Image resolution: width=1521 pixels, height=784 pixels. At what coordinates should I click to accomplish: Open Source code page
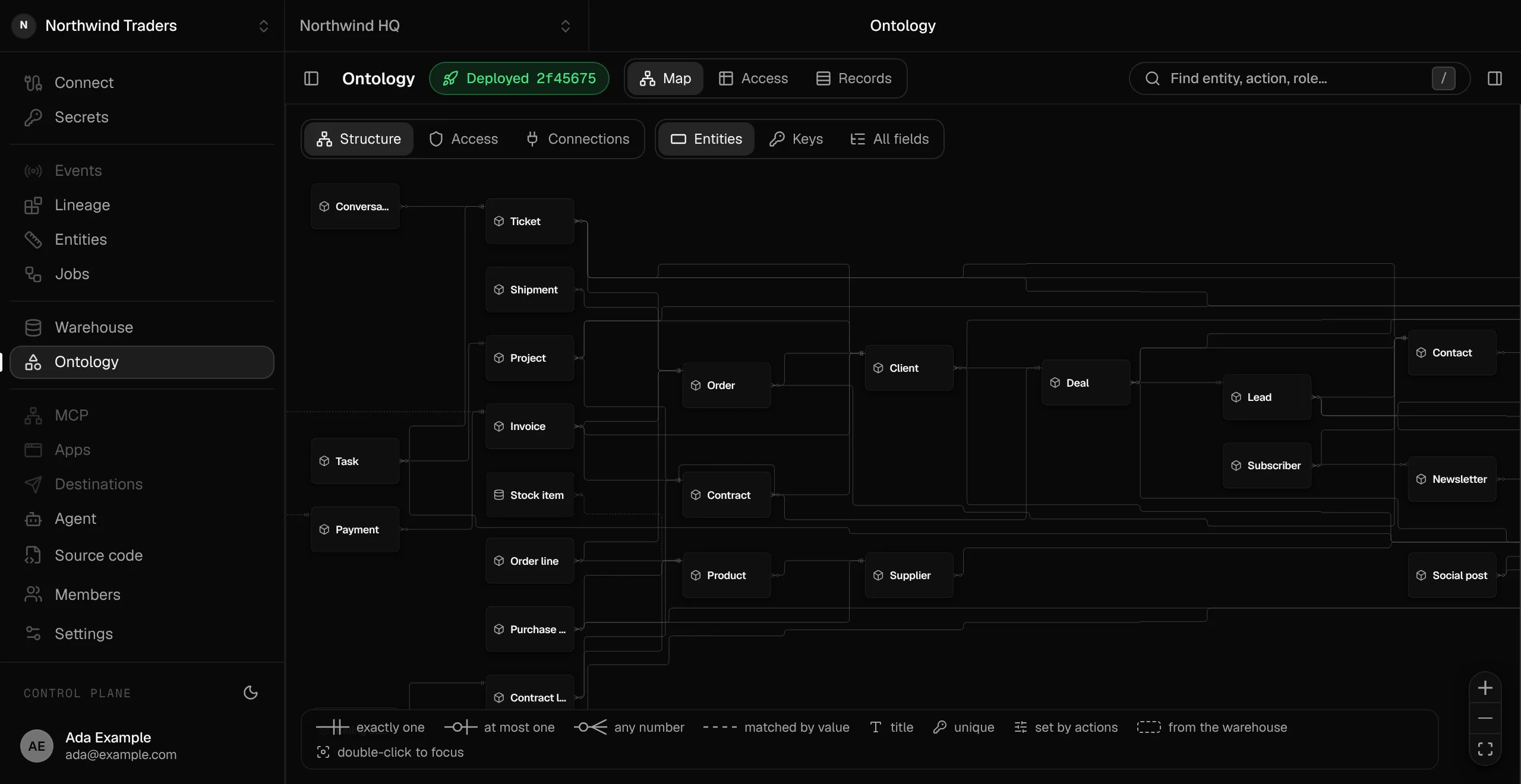[x=142, y=555]
